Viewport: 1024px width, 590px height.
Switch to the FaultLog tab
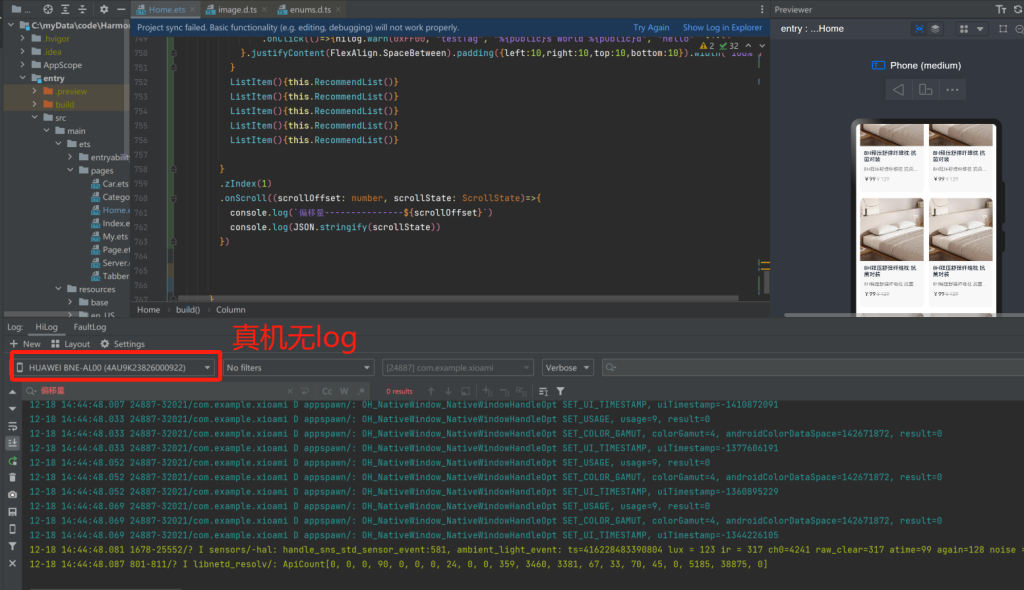coord(89,327)
